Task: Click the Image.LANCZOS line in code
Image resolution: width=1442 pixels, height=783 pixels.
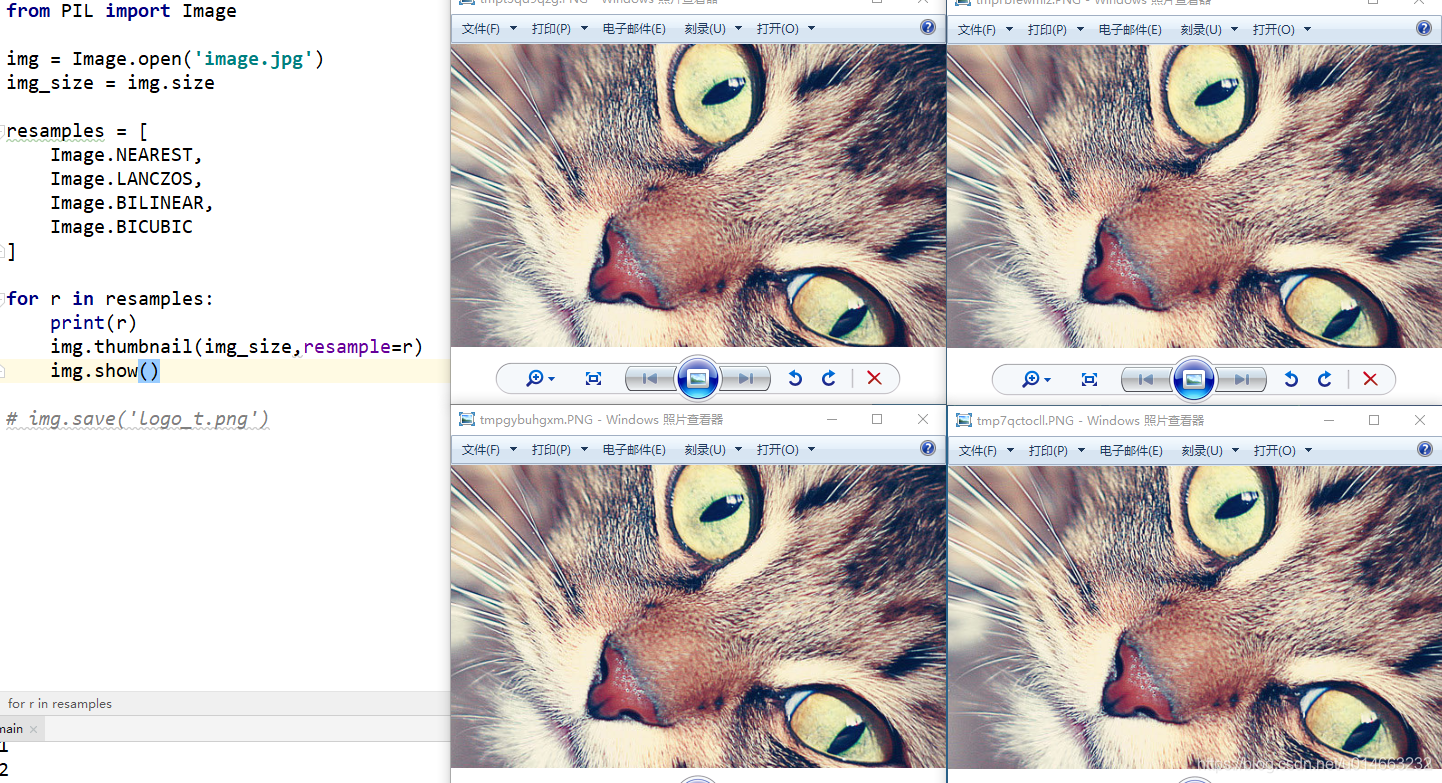Action: tap(126, 179)
